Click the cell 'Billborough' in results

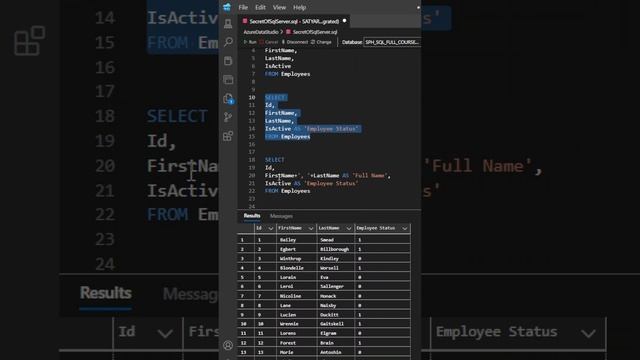tap(335, 249)
